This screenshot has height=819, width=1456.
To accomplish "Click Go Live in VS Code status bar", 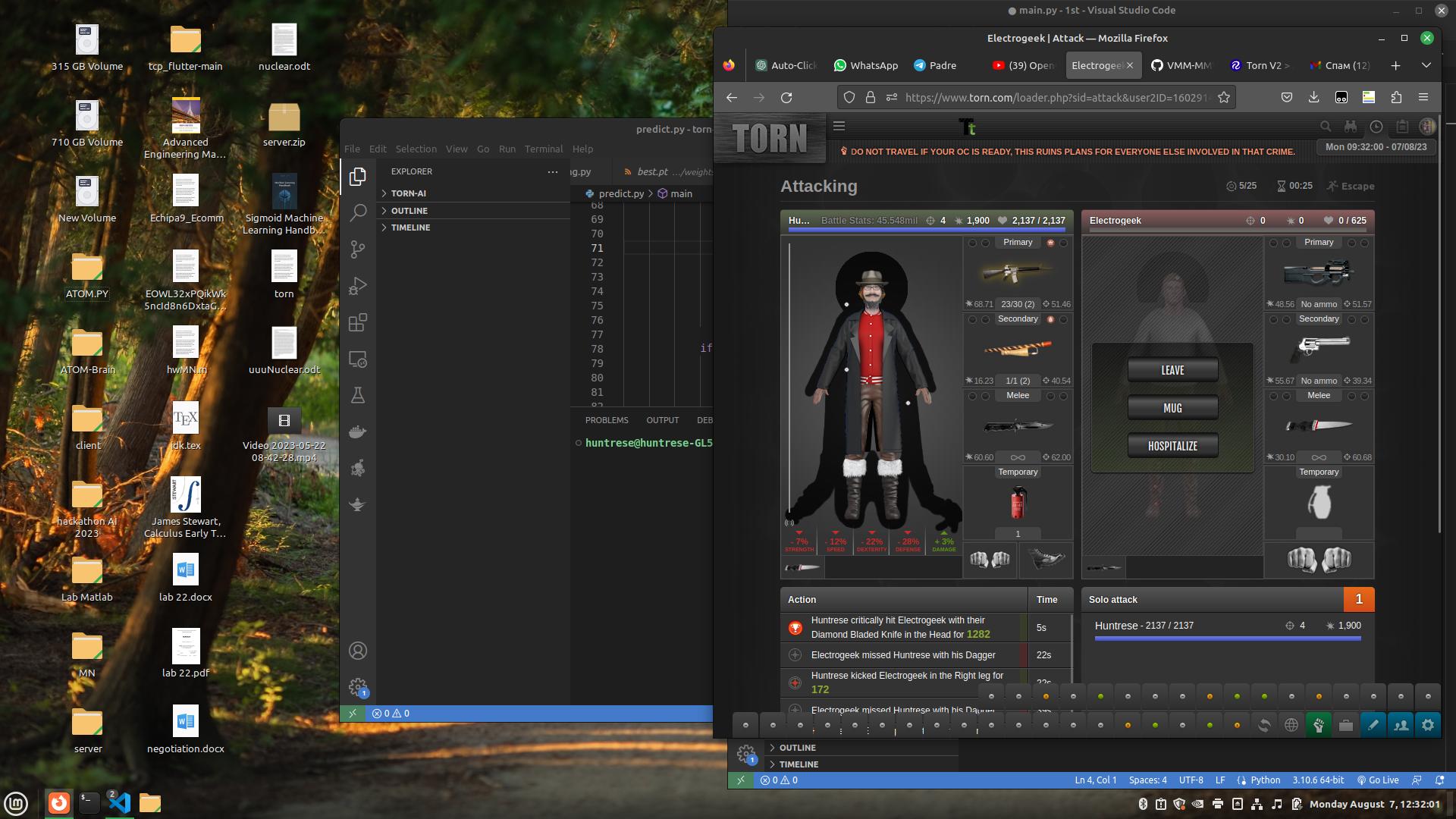I will tap(1378, 780).
